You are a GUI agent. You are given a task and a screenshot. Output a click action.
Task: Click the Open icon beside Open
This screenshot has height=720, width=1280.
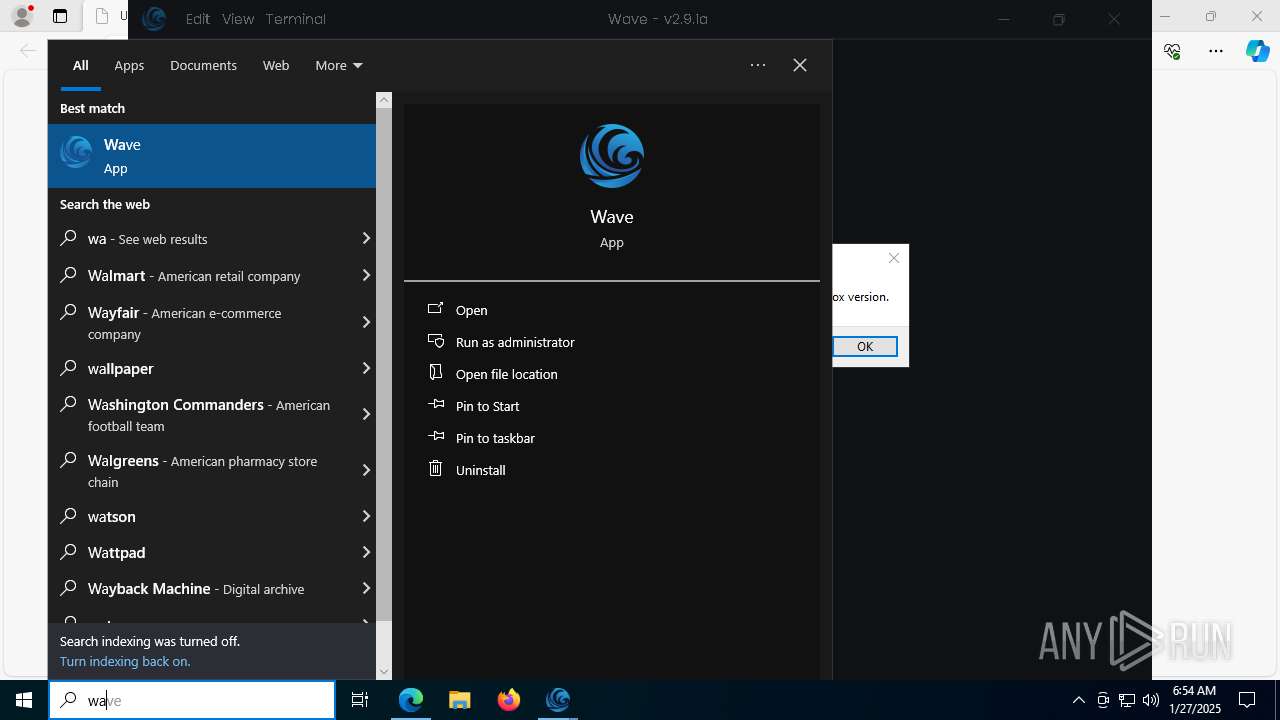(435, 309)
